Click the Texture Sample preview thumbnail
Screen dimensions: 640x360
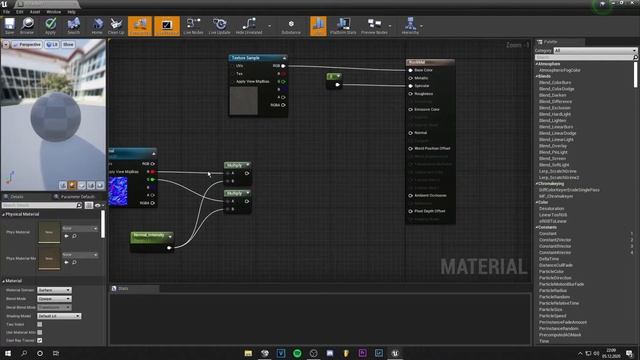click(244, 101)
